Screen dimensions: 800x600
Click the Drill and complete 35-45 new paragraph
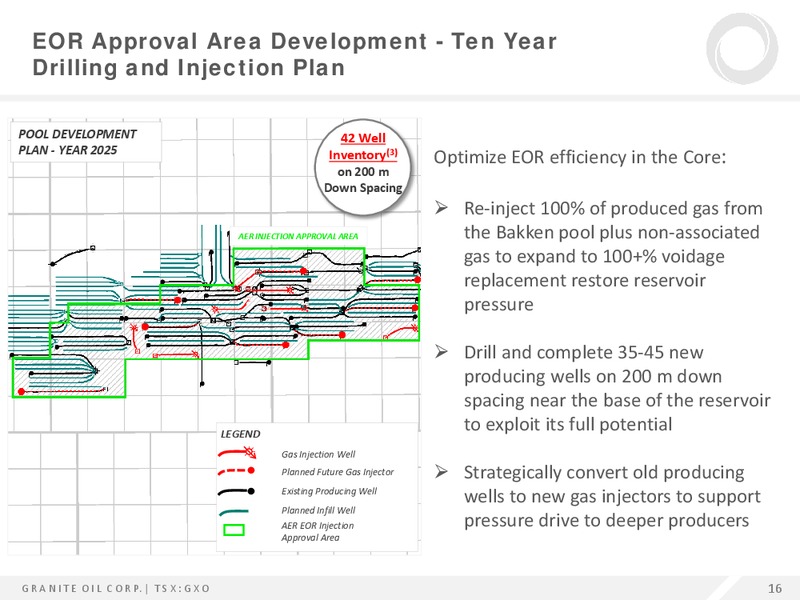pyautogui.click(x=617, y=388)
